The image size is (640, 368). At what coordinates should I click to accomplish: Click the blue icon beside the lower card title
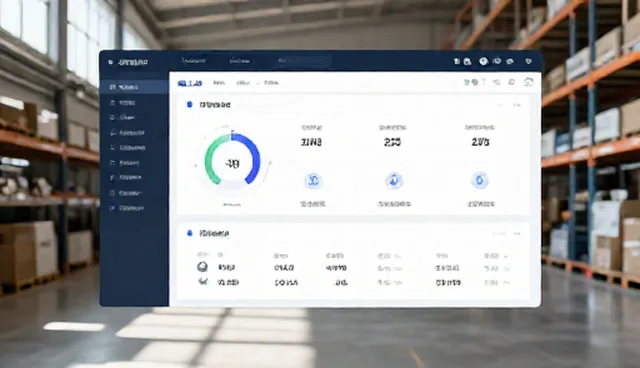pos(189,233)
